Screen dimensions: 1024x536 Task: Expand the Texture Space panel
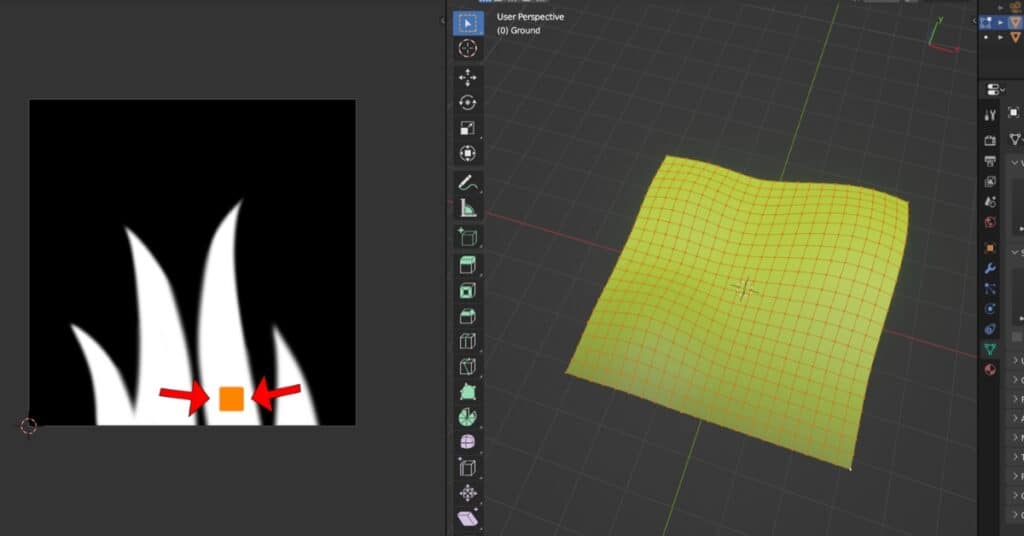tap(1017, 456)
